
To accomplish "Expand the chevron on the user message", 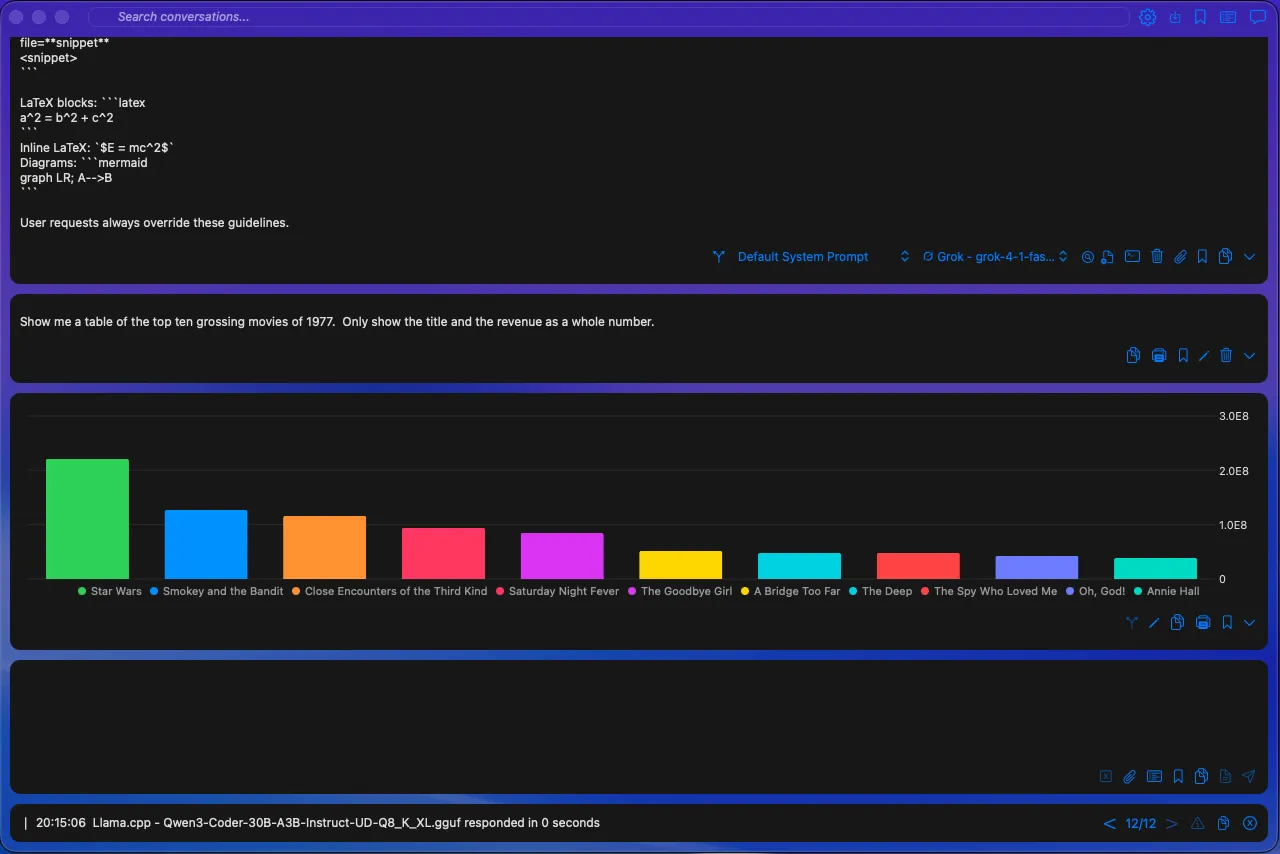I will pyautogui.click(x=1249, y=355).
